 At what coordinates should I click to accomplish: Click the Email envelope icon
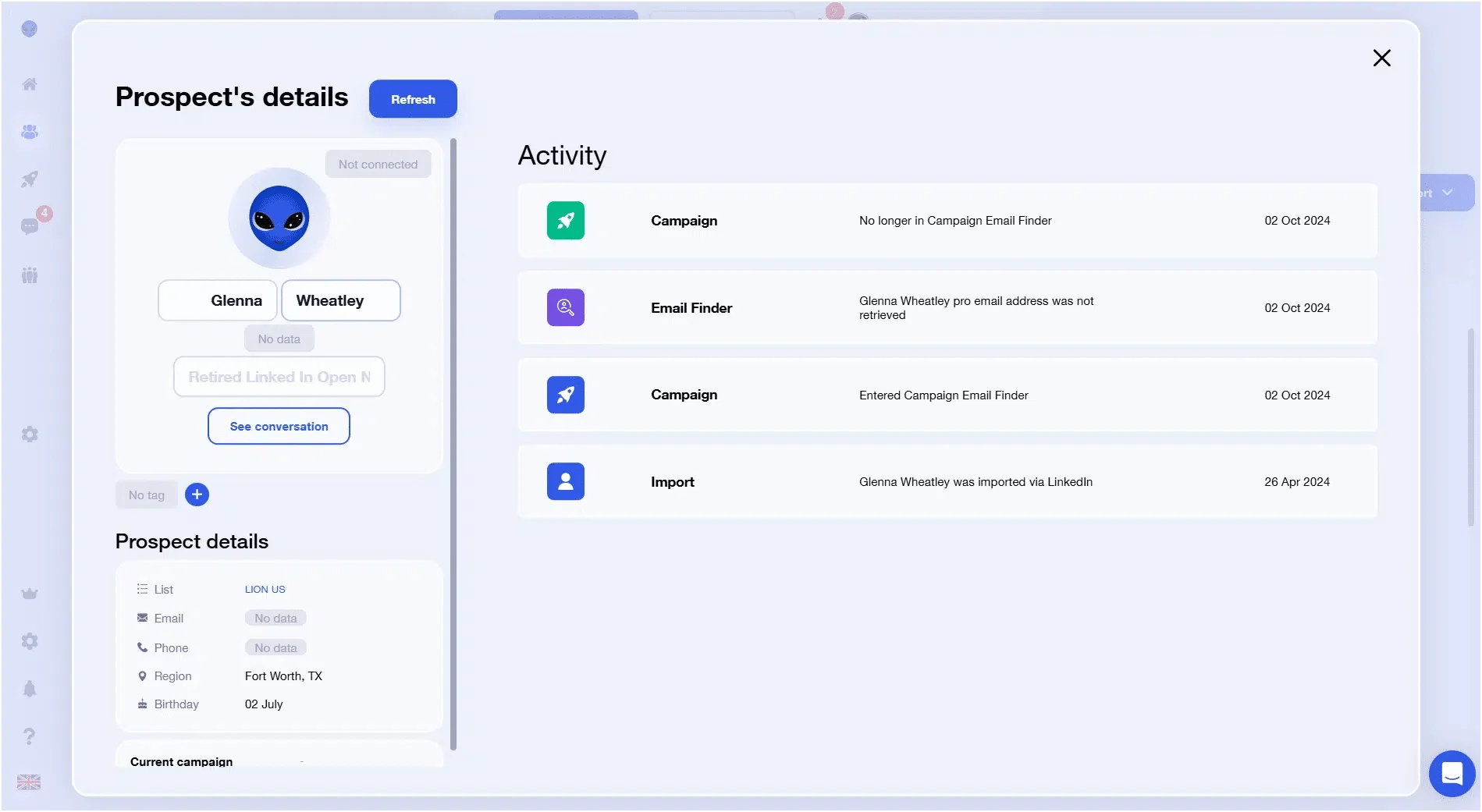point(142,618)
